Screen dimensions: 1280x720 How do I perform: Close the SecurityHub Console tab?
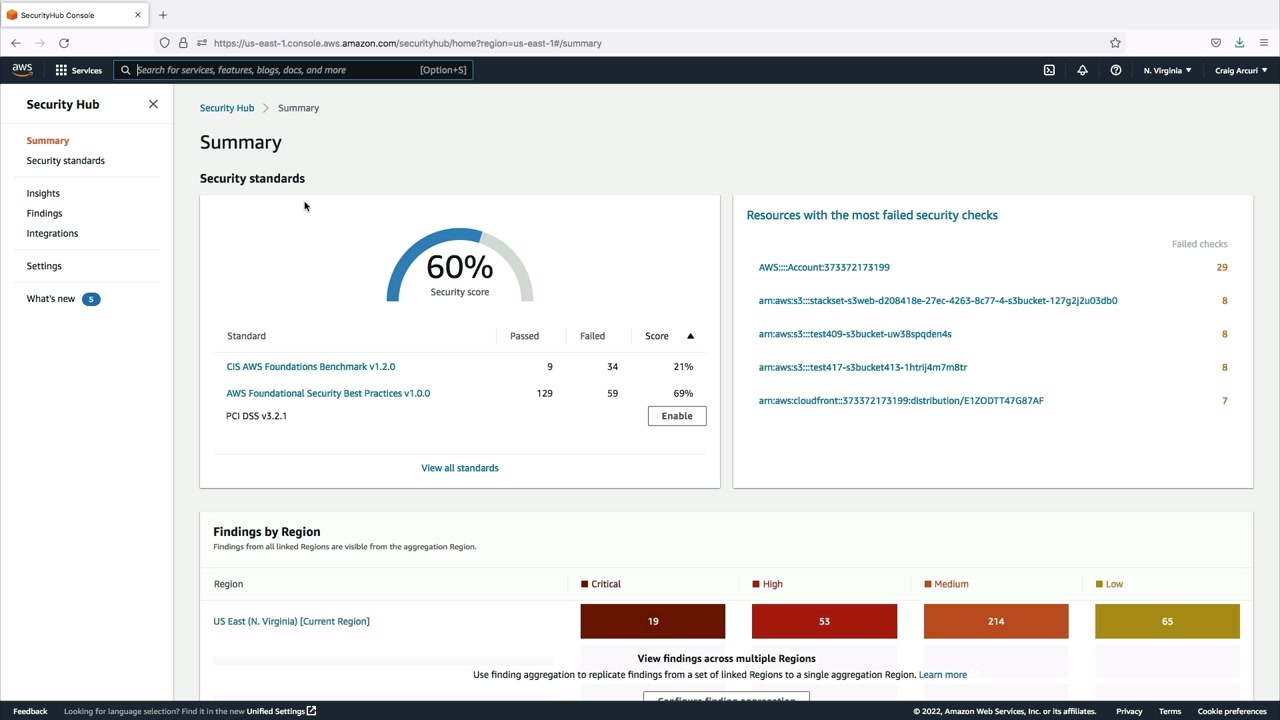[138, 15]
